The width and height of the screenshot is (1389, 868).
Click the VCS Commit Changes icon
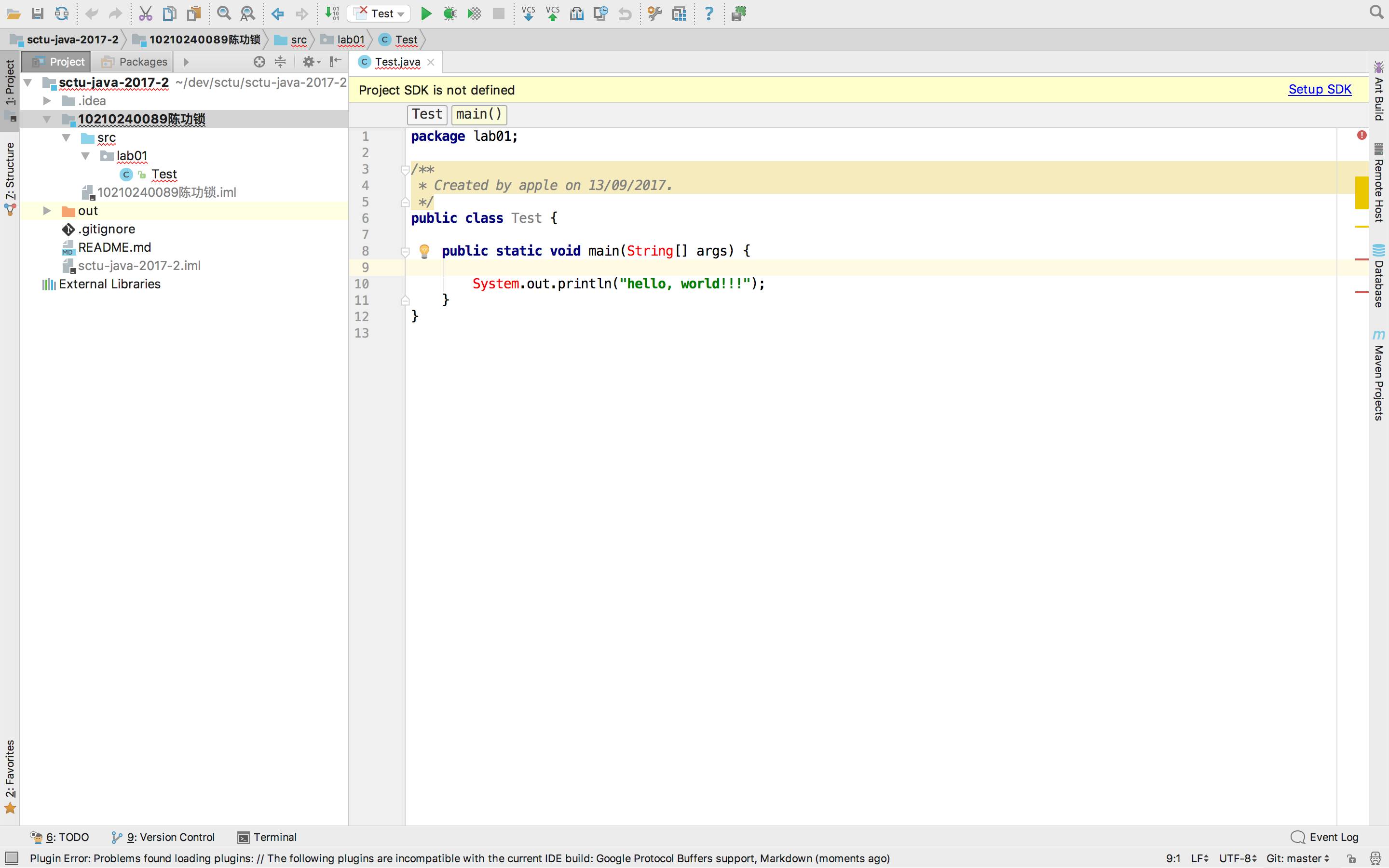(x=552, y=14)
